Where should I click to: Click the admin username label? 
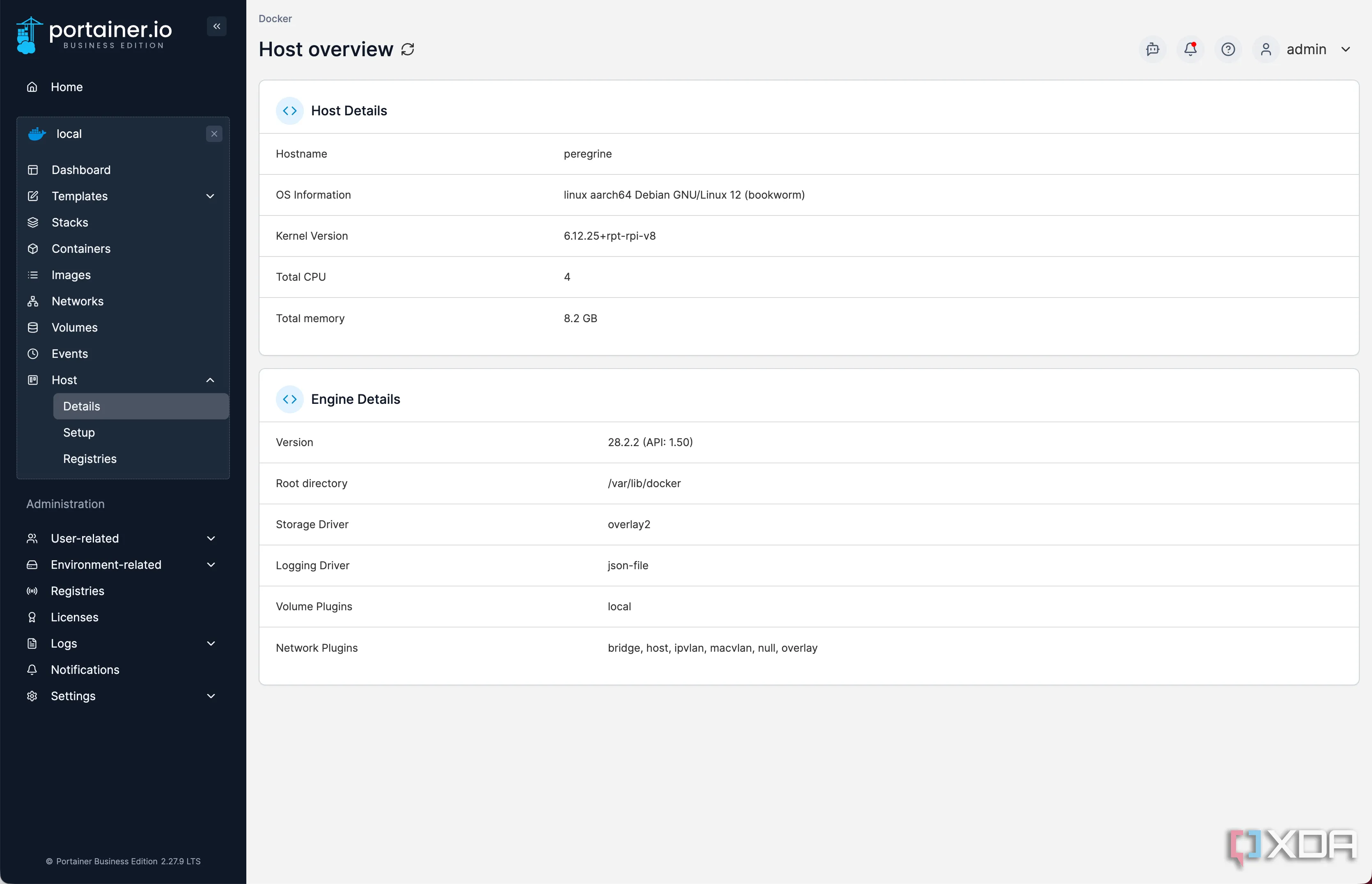(x=1307, y=49)
